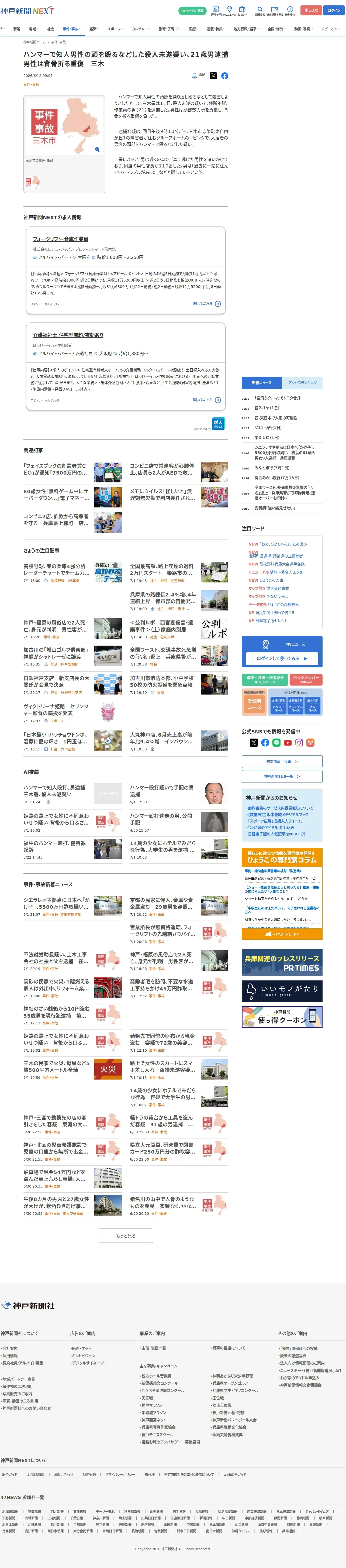Share the article on Facebook
Viewport: 346px width, 1568px height.
224,76
